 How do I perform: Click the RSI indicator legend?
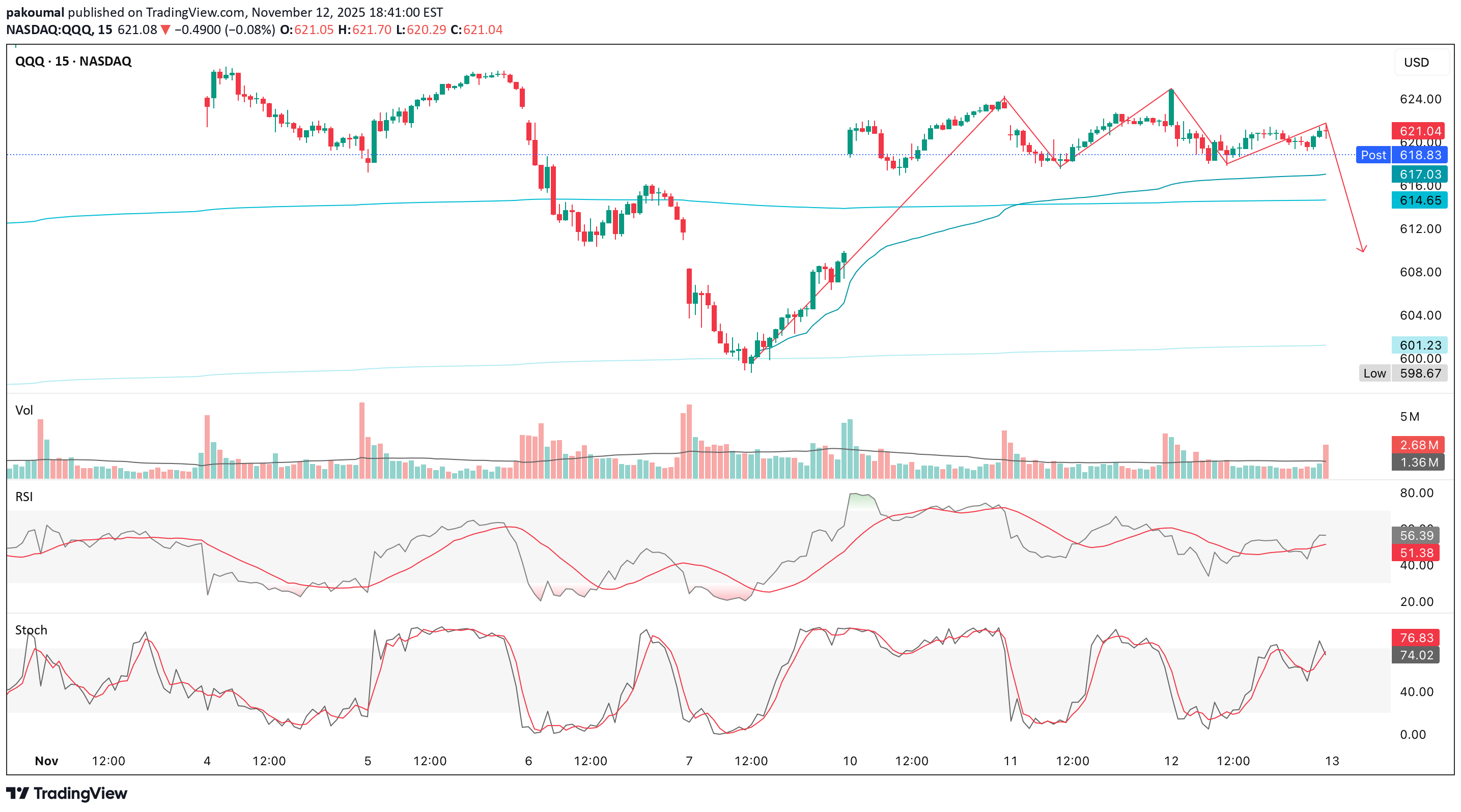(x=24, y=497)
